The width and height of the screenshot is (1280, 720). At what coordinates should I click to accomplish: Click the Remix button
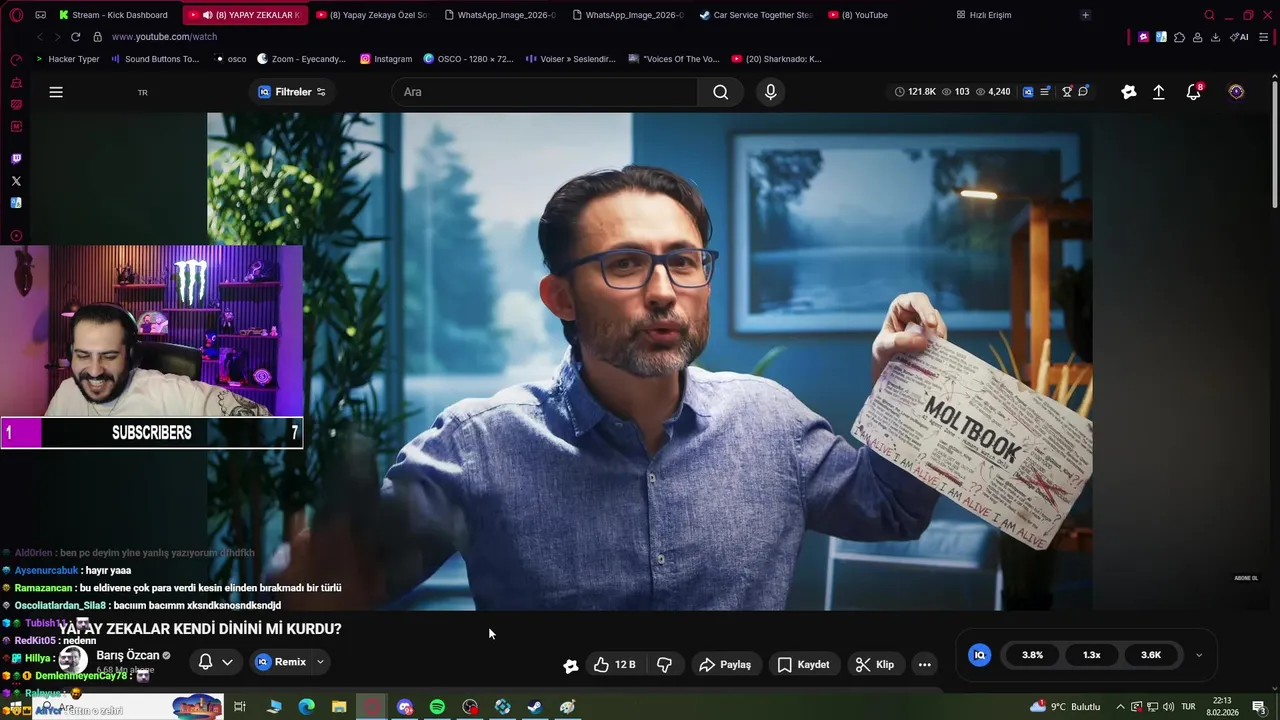point(281,662)
